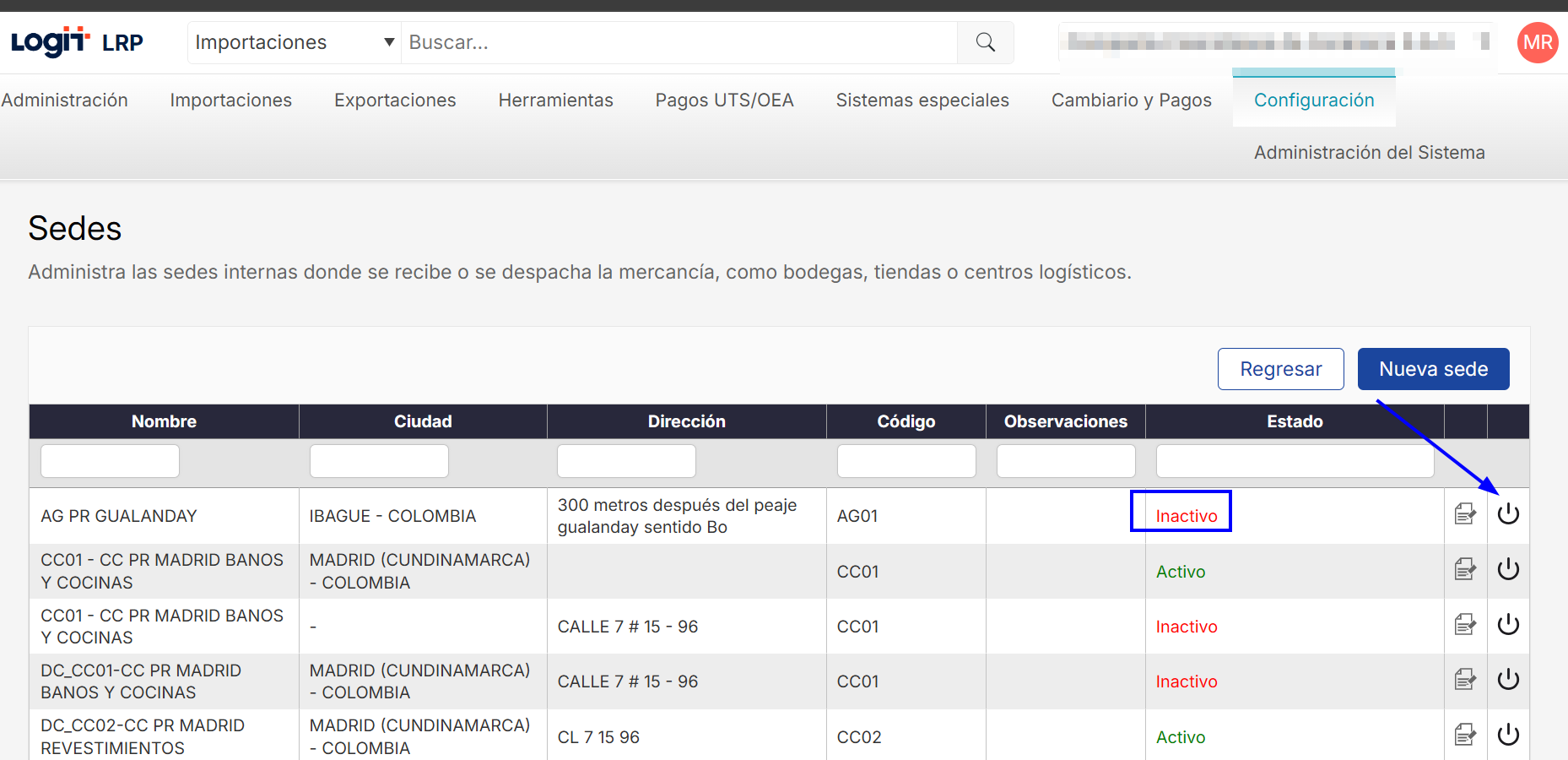
Task: Sort by the Estado column header
Action: click(1295, 421)
